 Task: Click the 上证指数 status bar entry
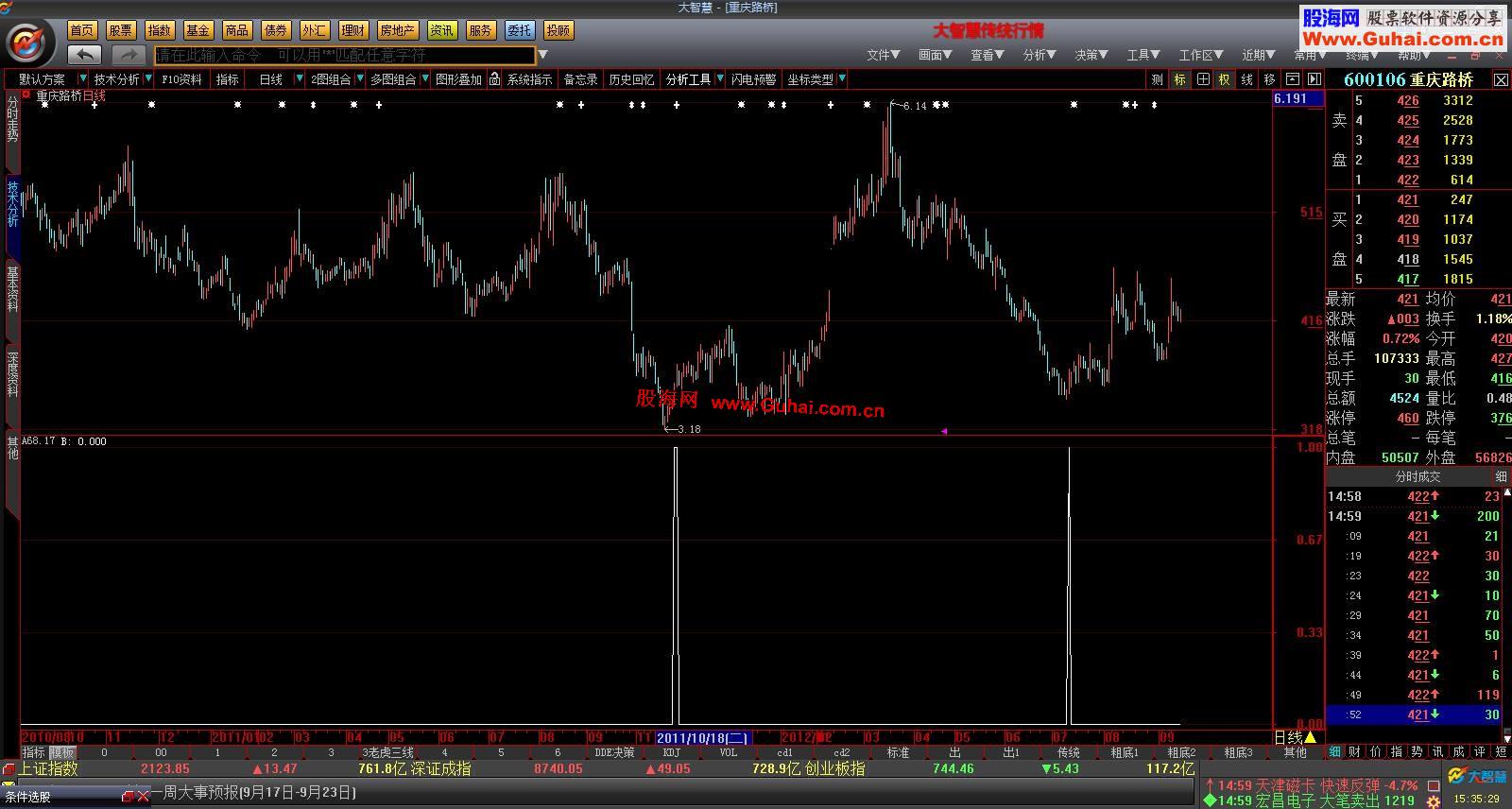coord(47,768)
